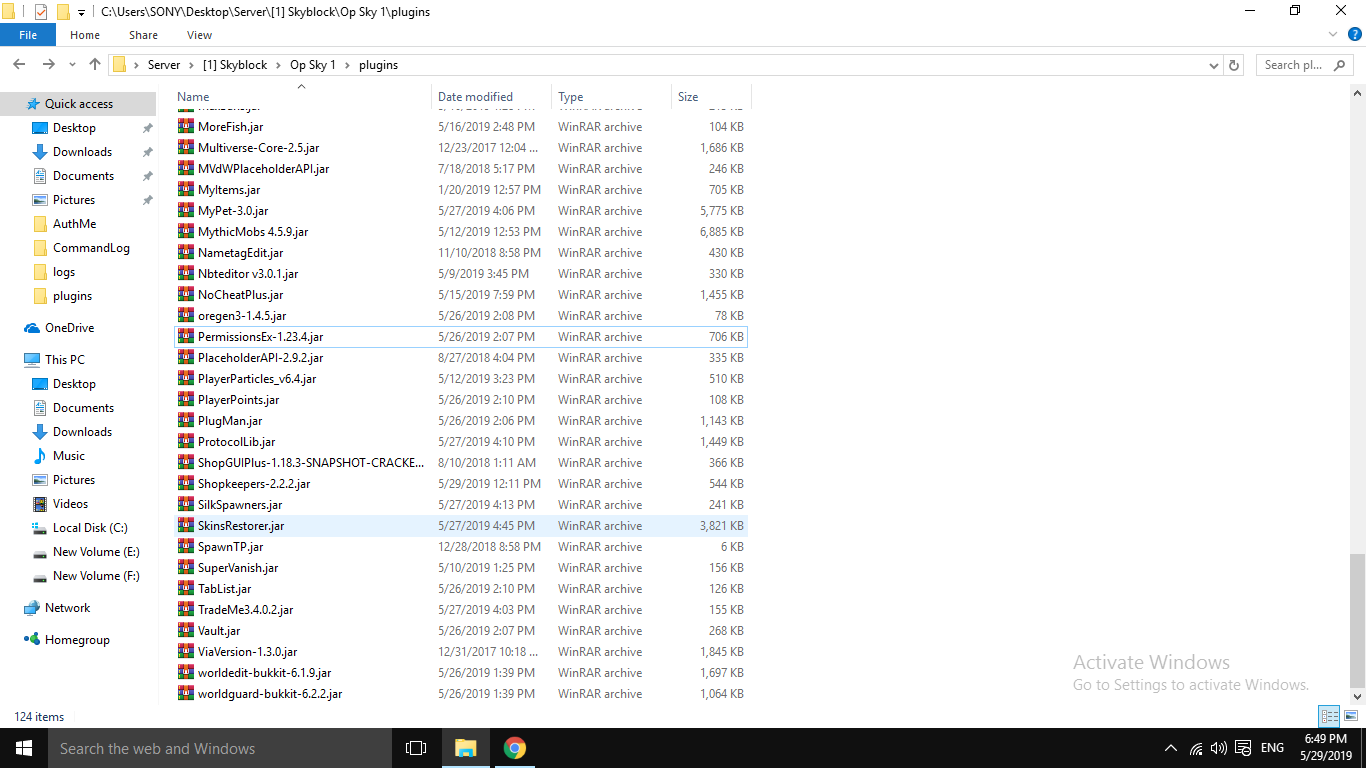
Task: Click the ProtocolLib.jar file icon
Action: tap(186, 442)
